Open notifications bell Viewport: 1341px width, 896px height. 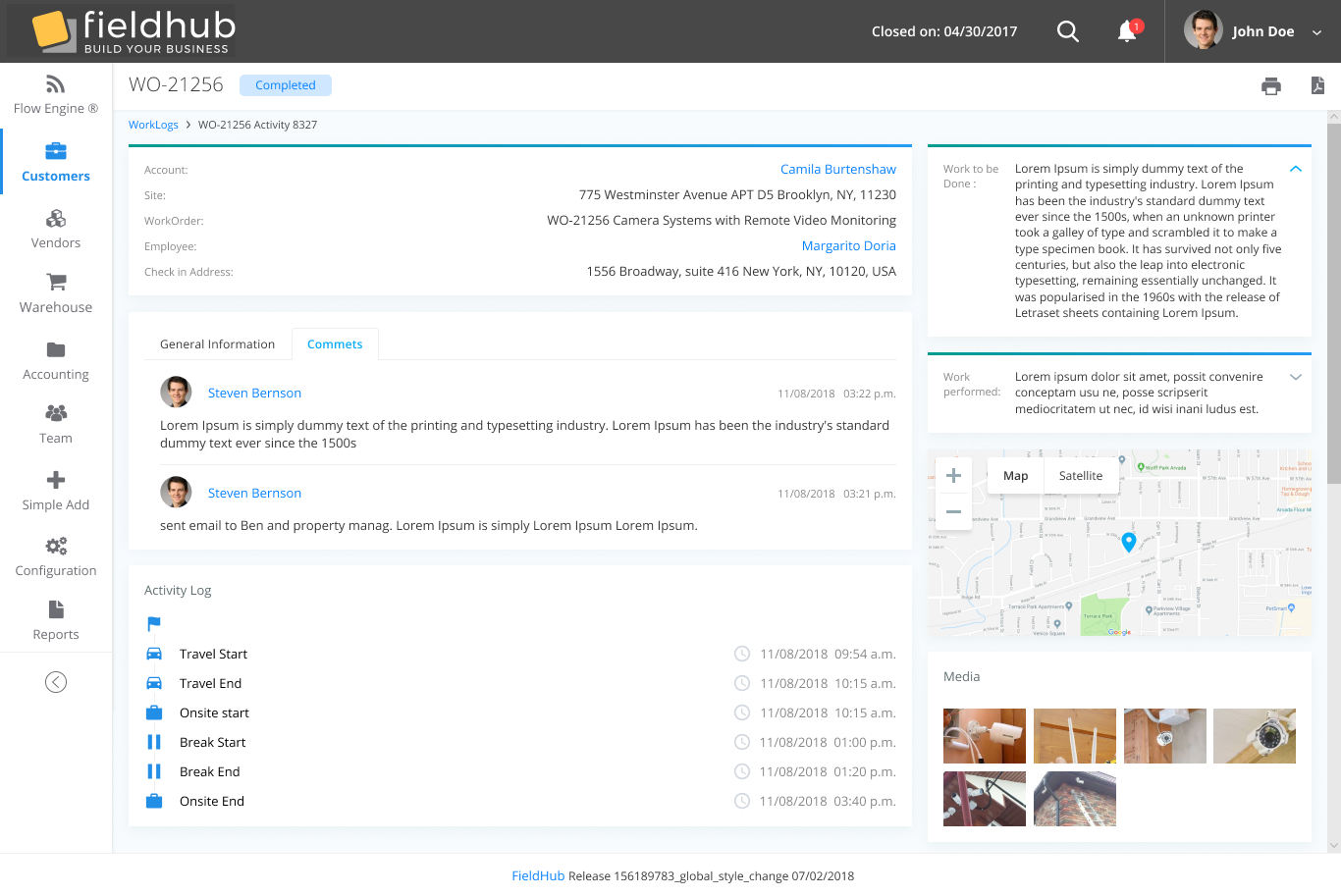click(x=1125, y=31)
